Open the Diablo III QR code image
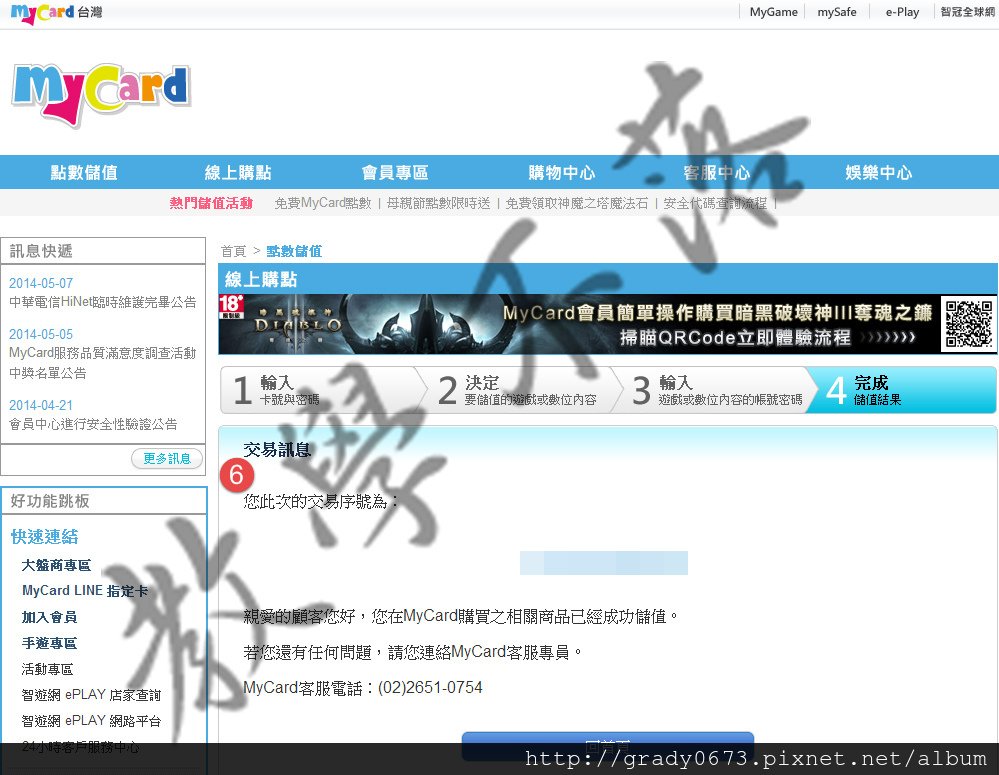The height and width of the screenshot is (775, 999). pos(968,324)
